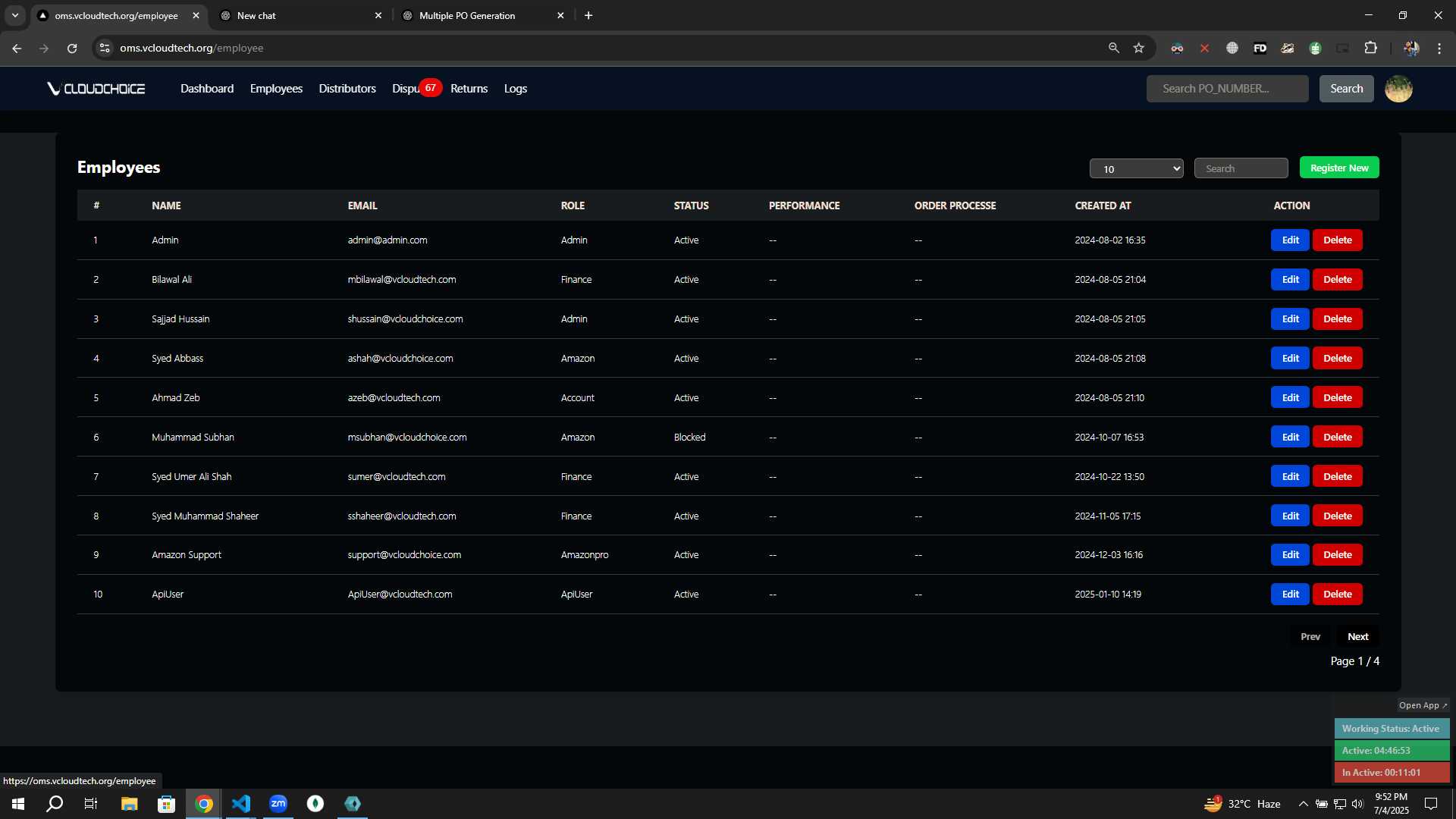Click the Search button beside PO number field
Viewport: 1456px width, 819px height.
[1346, 89]
